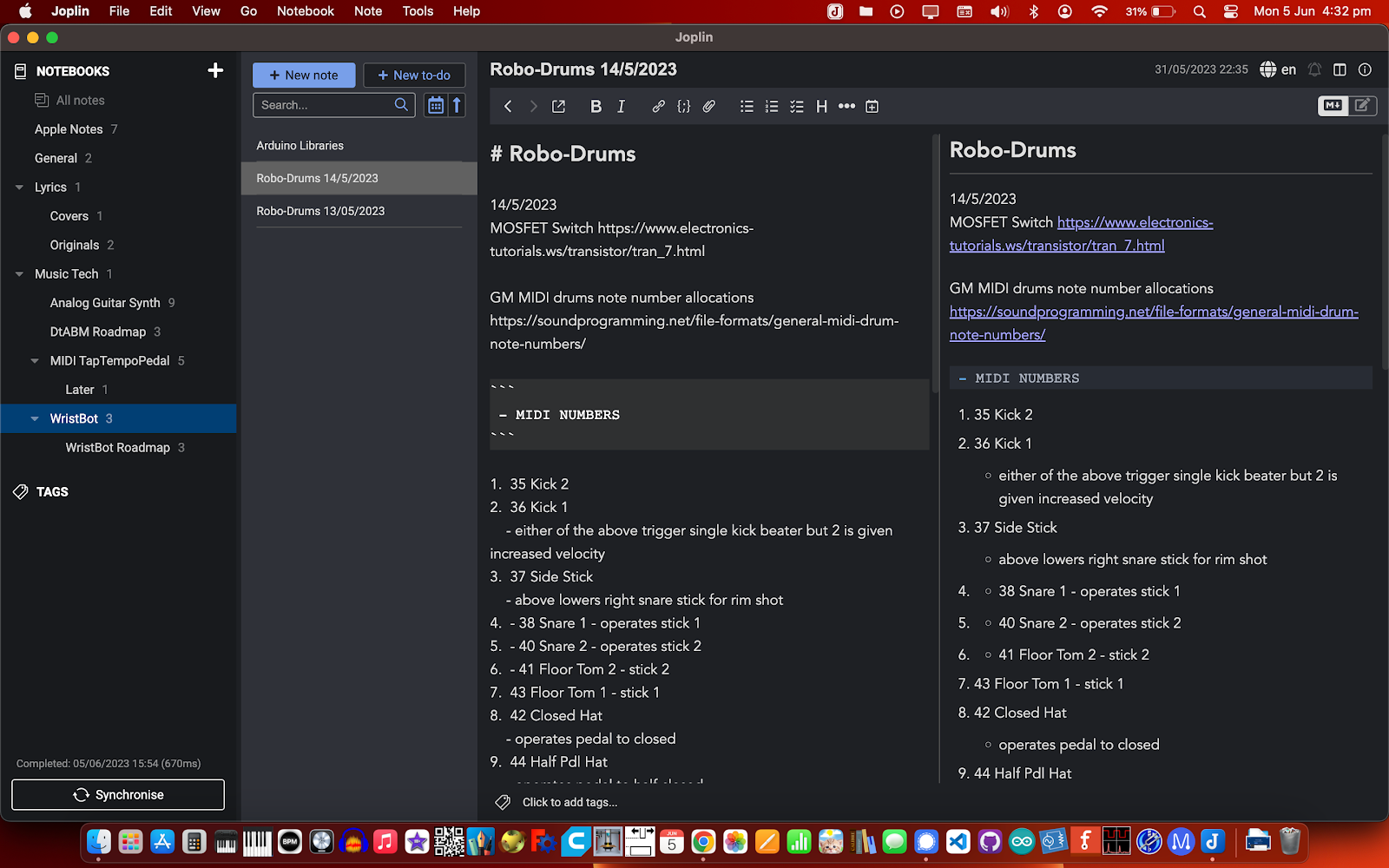
Task: Insert bulleted list
Action: 747,106
